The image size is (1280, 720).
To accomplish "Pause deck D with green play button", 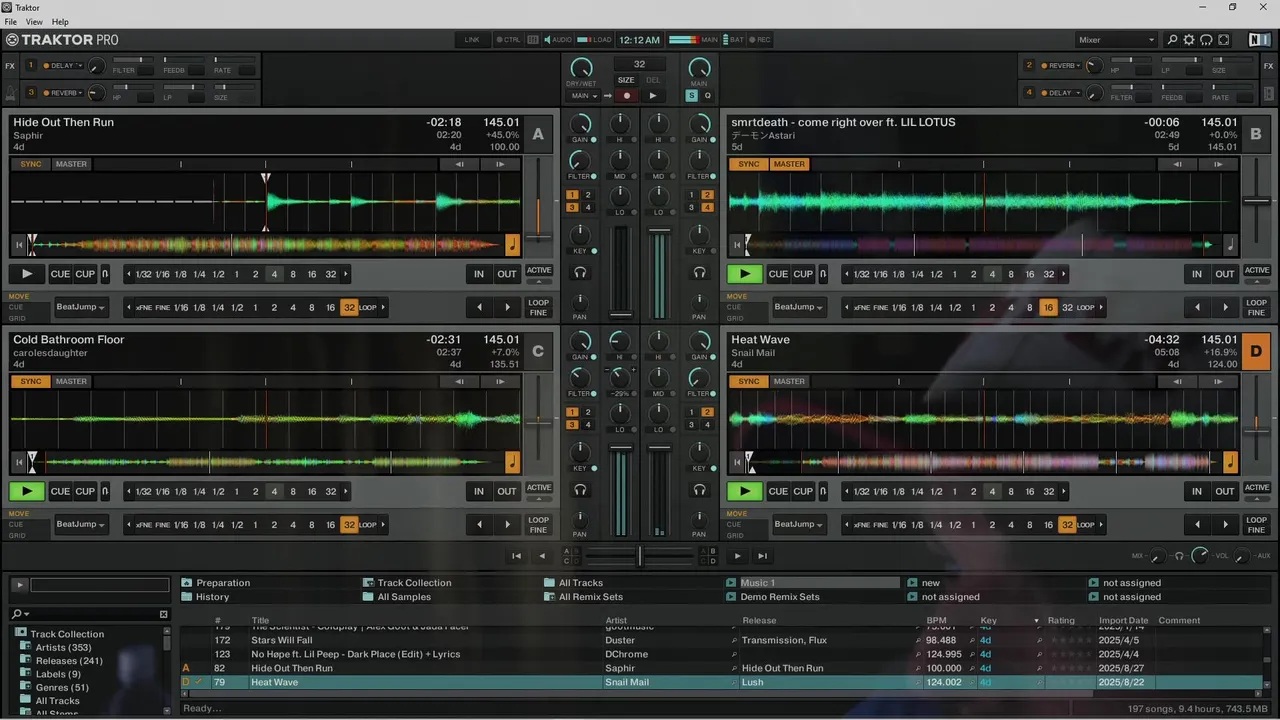I will click(x=745, y=491).
